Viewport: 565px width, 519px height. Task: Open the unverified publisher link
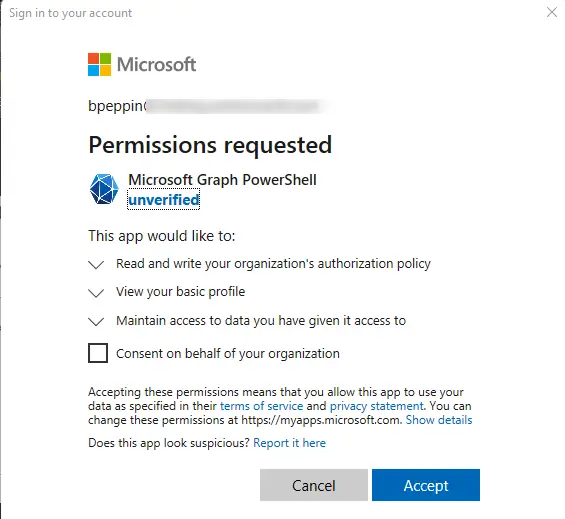(164, 199)
